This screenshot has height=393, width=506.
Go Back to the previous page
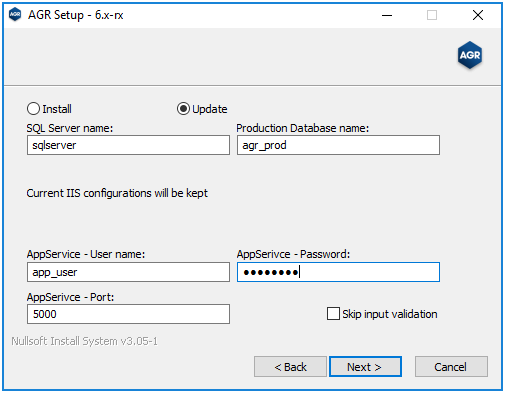[x=290, y=367]
